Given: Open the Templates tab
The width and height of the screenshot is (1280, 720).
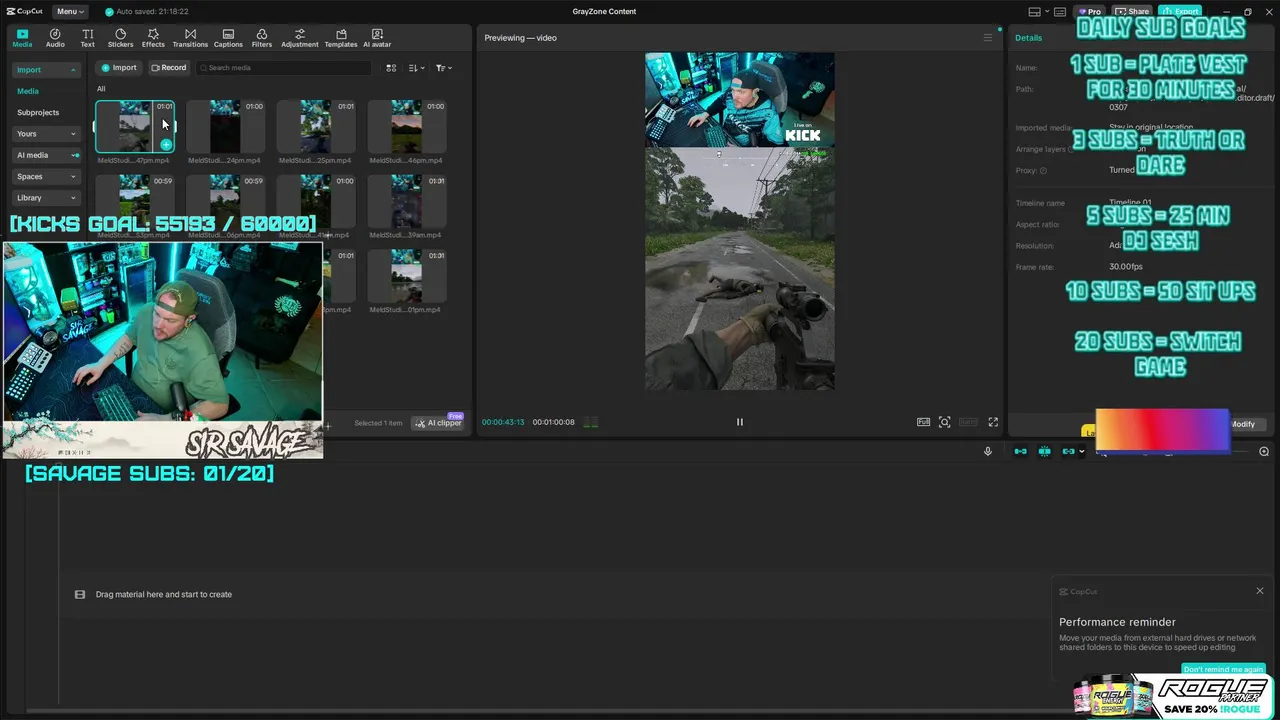Looking at the screenshot, I should click(341, 38).
